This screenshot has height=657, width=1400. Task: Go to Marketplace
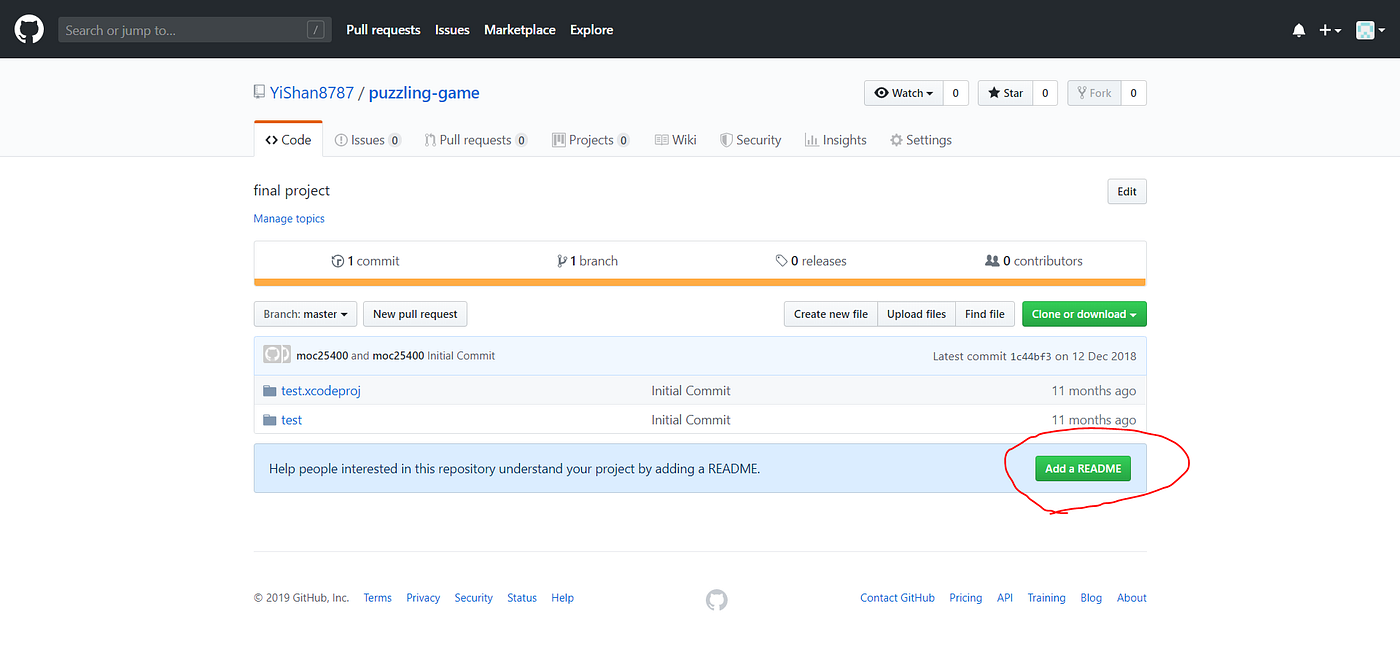tap(520, 30)
